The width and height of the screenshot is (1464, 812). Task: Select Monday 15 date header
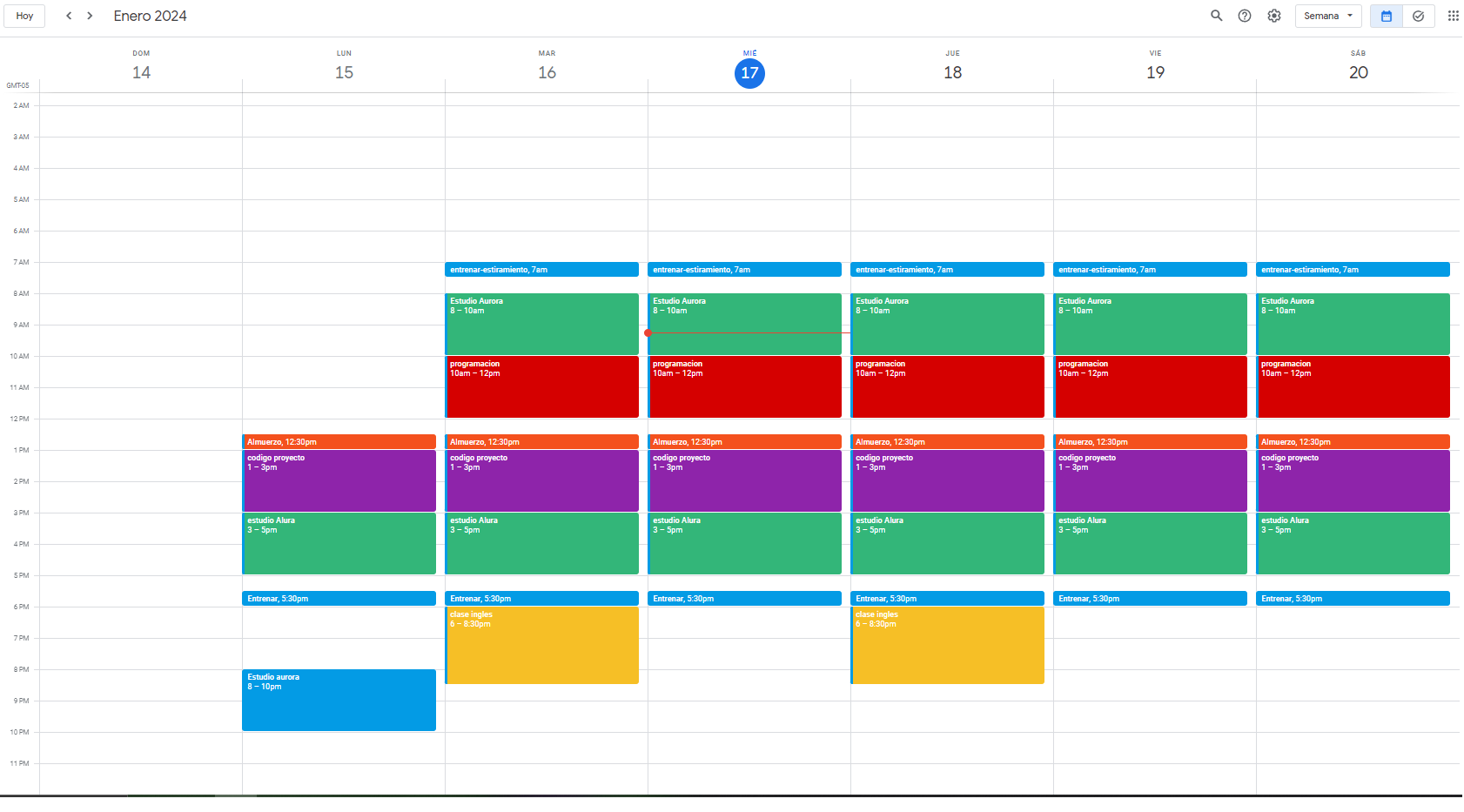click(344, 72)
